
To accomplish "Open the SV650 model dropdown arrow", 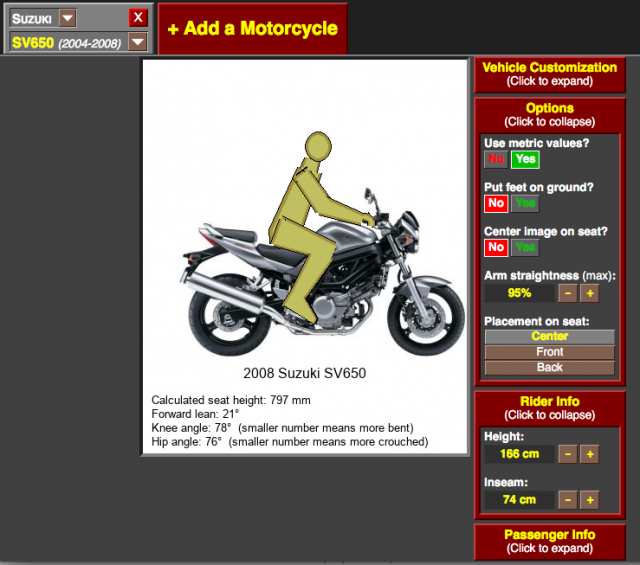I will (x=137, y=42).
